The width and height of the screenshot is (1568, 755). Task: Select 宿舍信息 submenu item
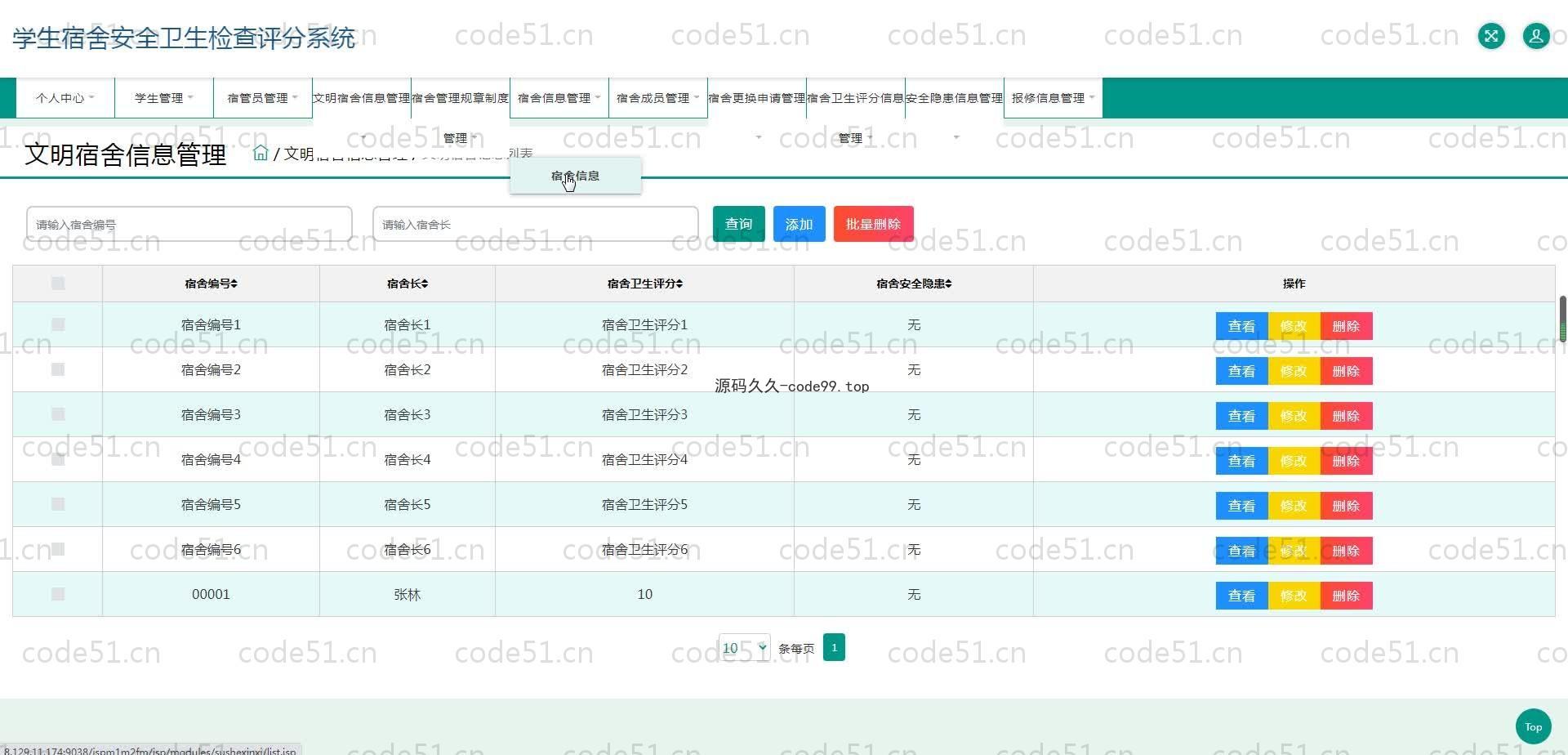pos(576,176)
